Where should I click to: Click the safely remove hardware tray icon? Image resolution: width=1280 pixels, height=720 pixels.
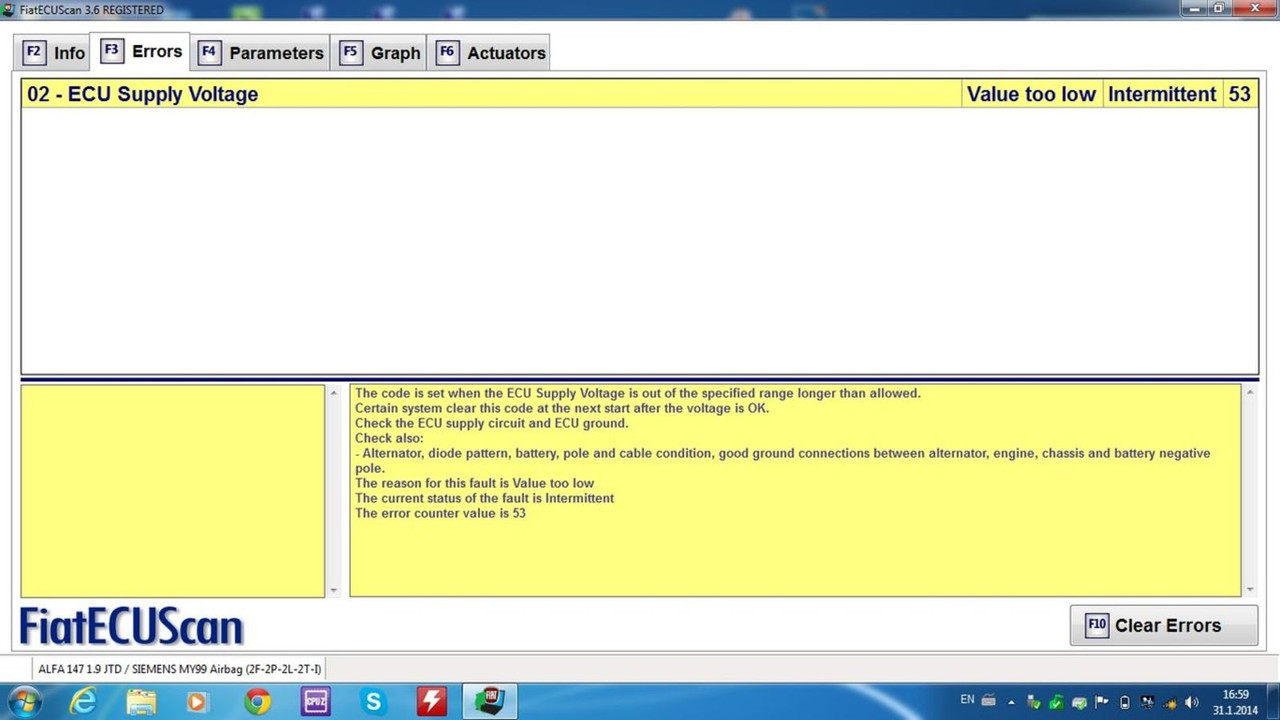click(x=1034, y=702)
